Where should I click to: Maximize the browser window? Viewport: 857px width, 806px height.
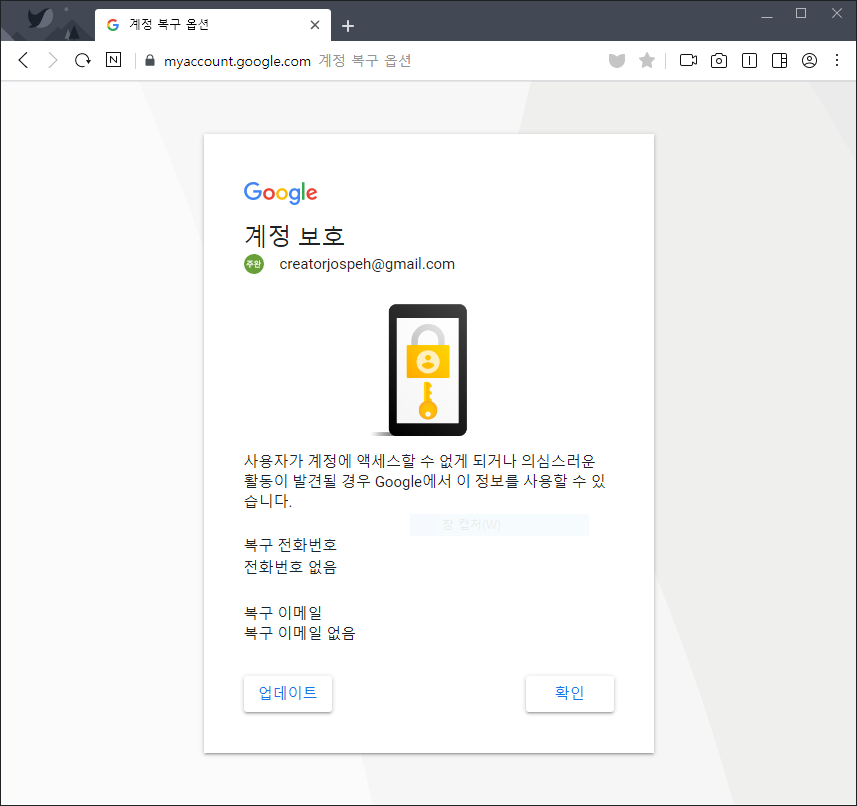(801, 13)
